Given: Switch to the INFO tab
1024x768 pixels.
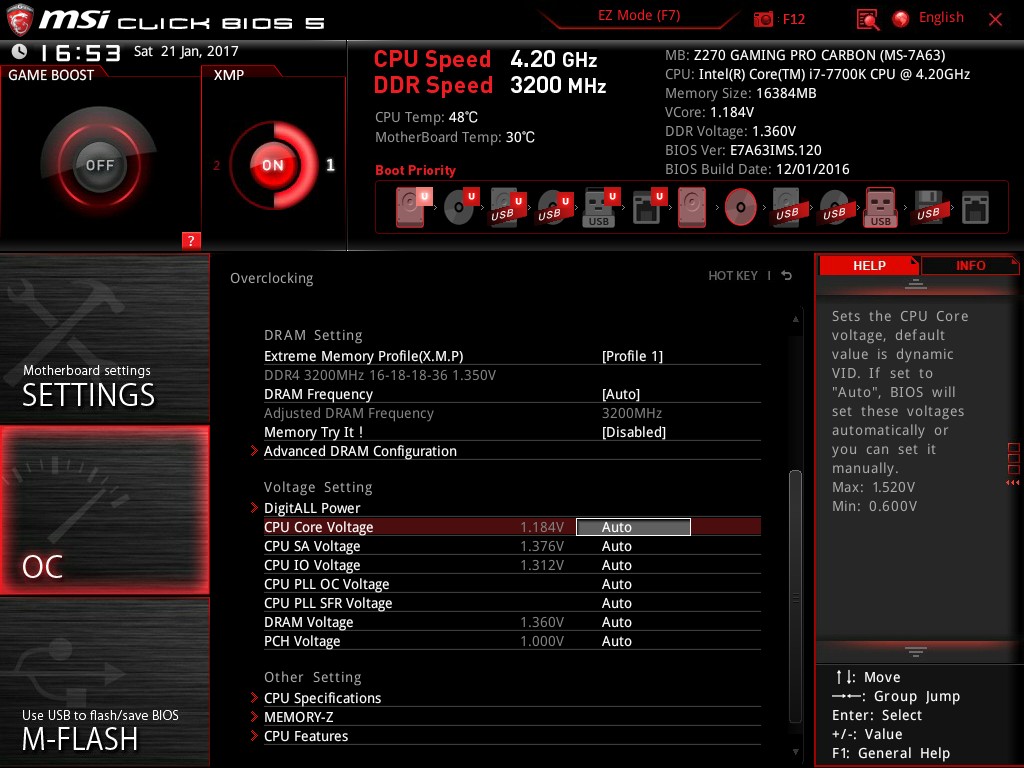Looking at the screenshot, I should point(970,265).
